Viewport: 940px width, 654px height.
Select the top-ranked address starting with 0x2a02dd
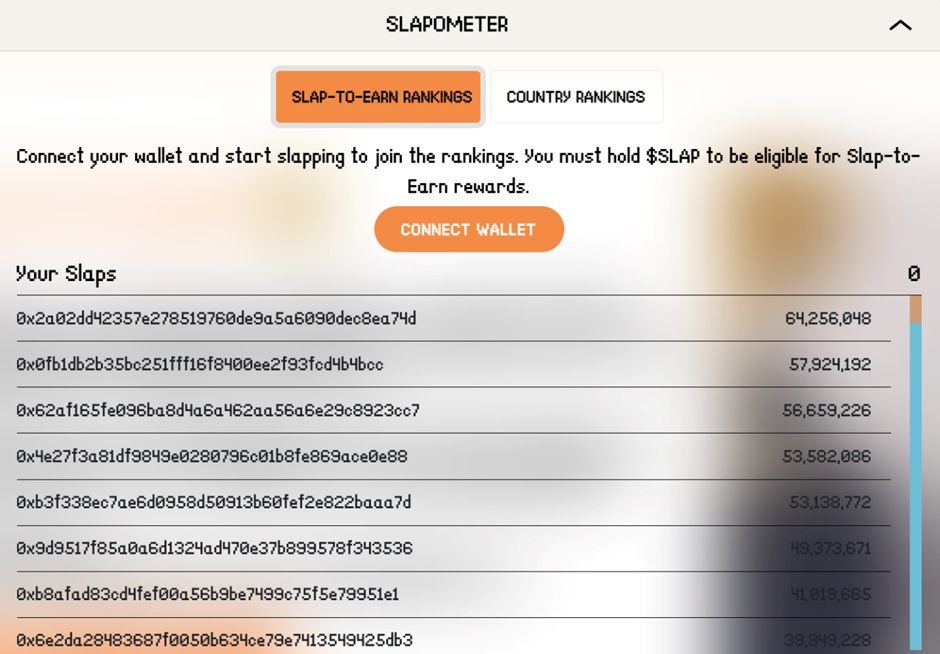[216, 319]
